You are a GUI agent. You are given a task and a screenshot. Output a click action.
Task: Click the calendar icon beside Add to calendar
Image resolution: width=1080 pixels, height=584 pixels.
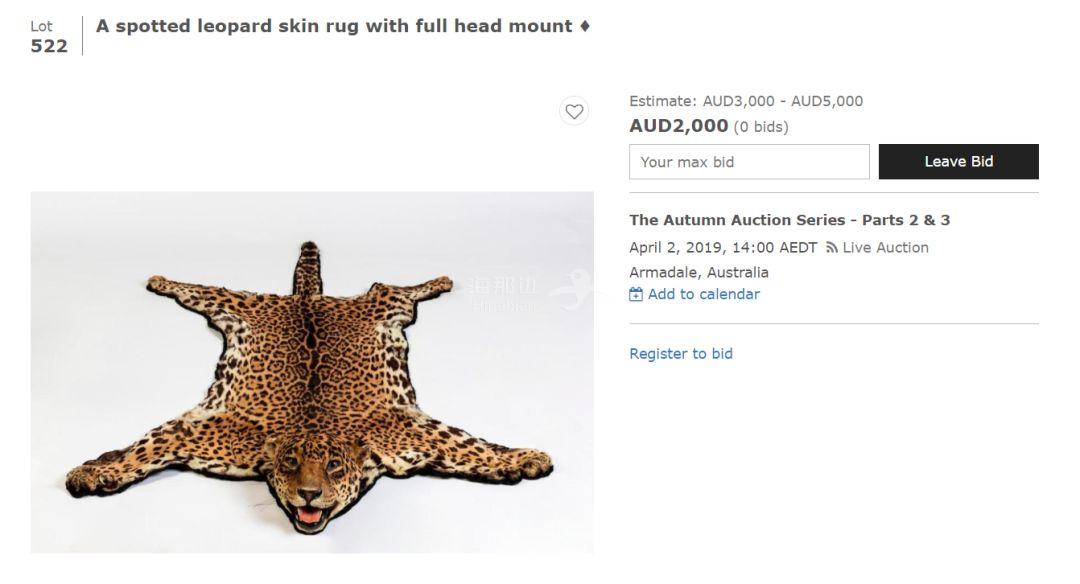(x=636, y=294)
